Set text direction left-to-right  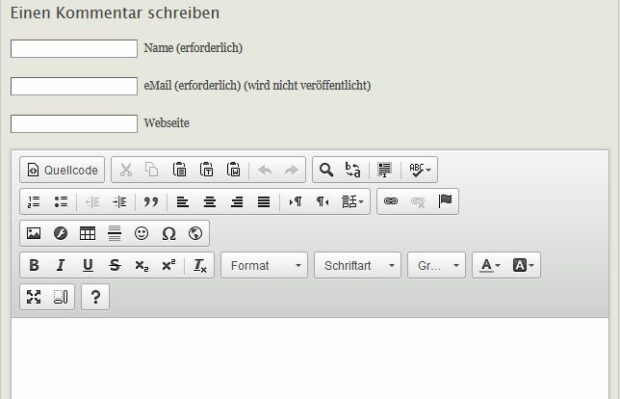pos(295,202)
